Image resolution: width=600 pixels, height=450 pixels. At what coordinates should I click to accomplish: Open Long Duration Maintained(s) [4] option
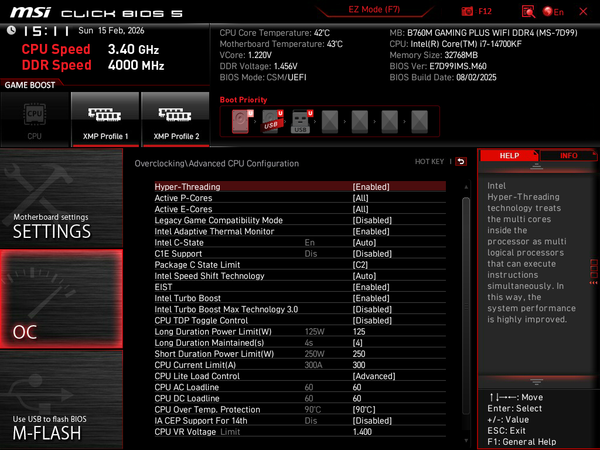[x=300, y=342]
